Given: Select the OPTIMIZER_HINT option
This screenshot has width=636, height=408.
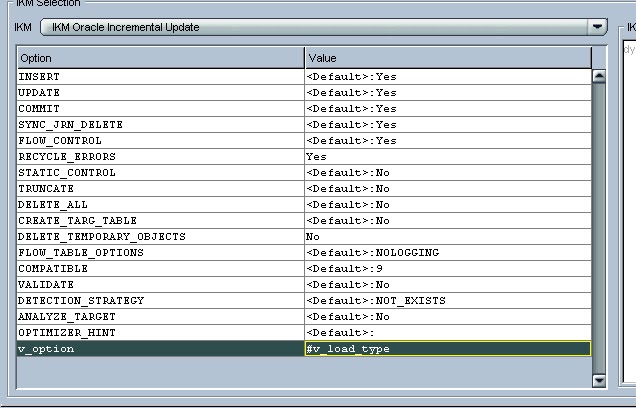Looking at the screenshot, I should pos(161,333).
